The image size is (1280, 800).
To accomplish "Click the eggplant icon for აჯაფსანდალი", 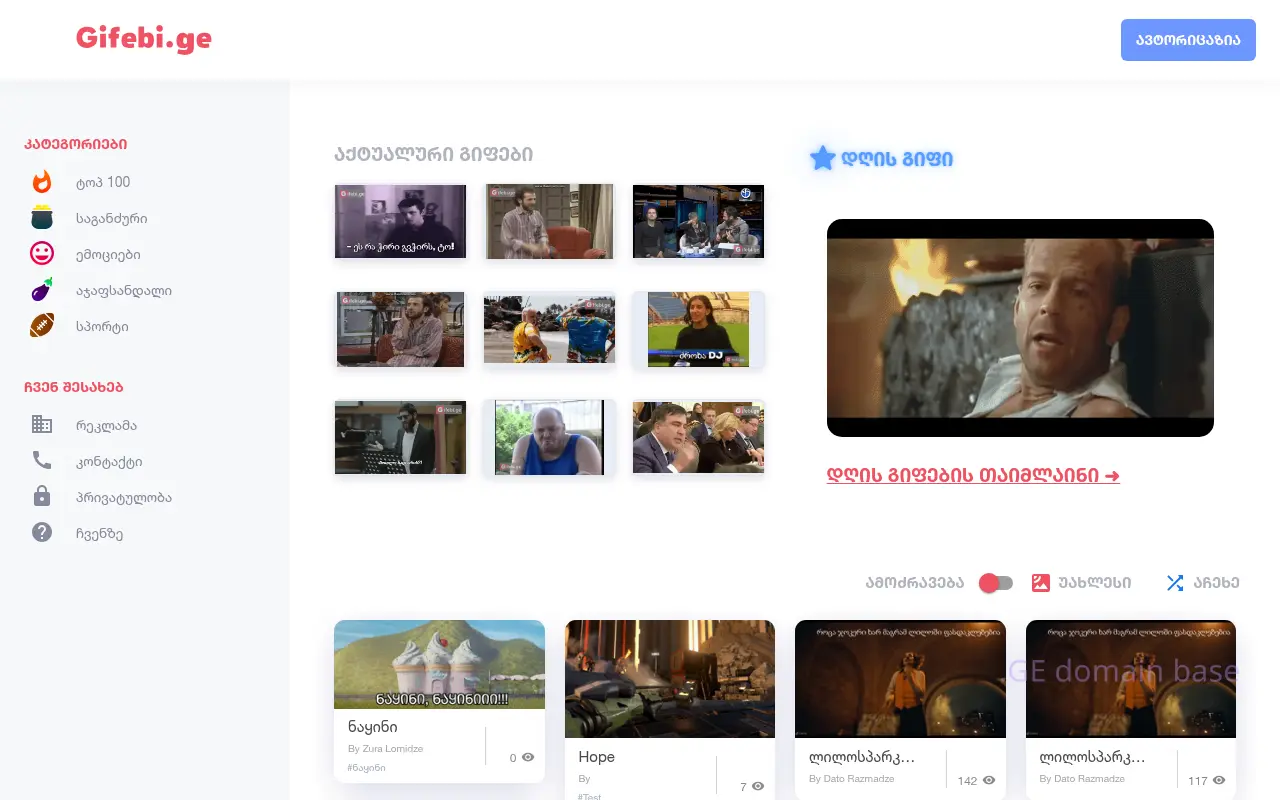I will pyautogui.click(x=42, y=291).
